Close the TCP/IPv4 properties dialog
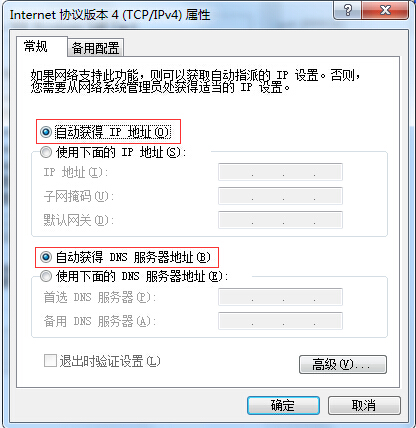Image resolution: width=416 pixels, height=428 pixels. click(x=385, y=10)
